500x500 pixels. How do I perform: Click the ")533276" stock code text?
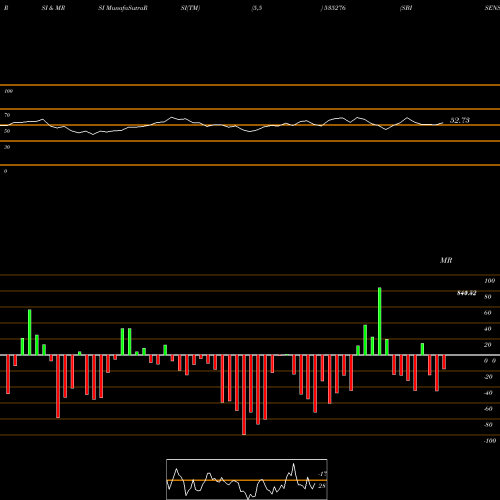(x=333, y=8)
